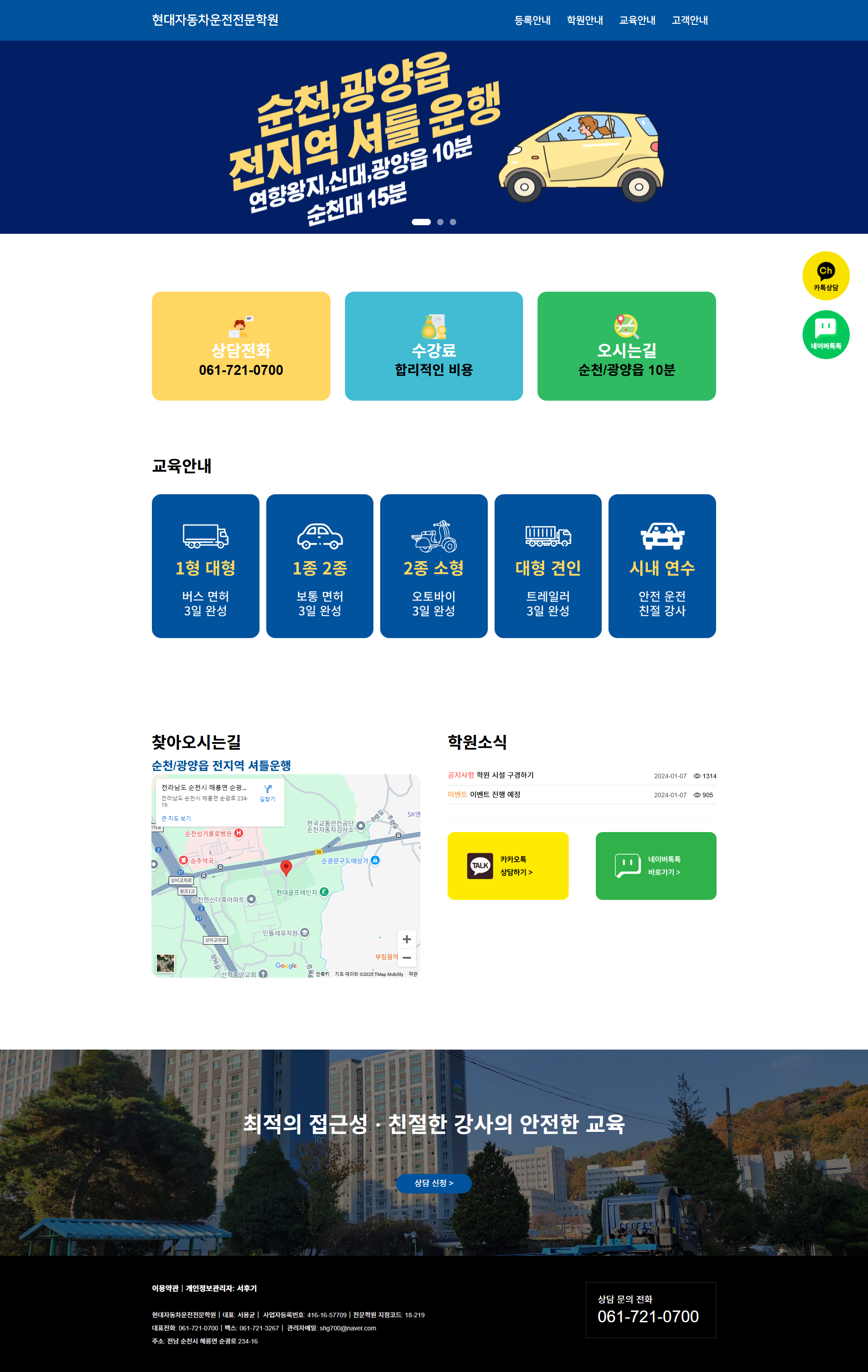Select the first carousel slide indicator
The image size is (868, 1372).
click(x=421, y=222)
